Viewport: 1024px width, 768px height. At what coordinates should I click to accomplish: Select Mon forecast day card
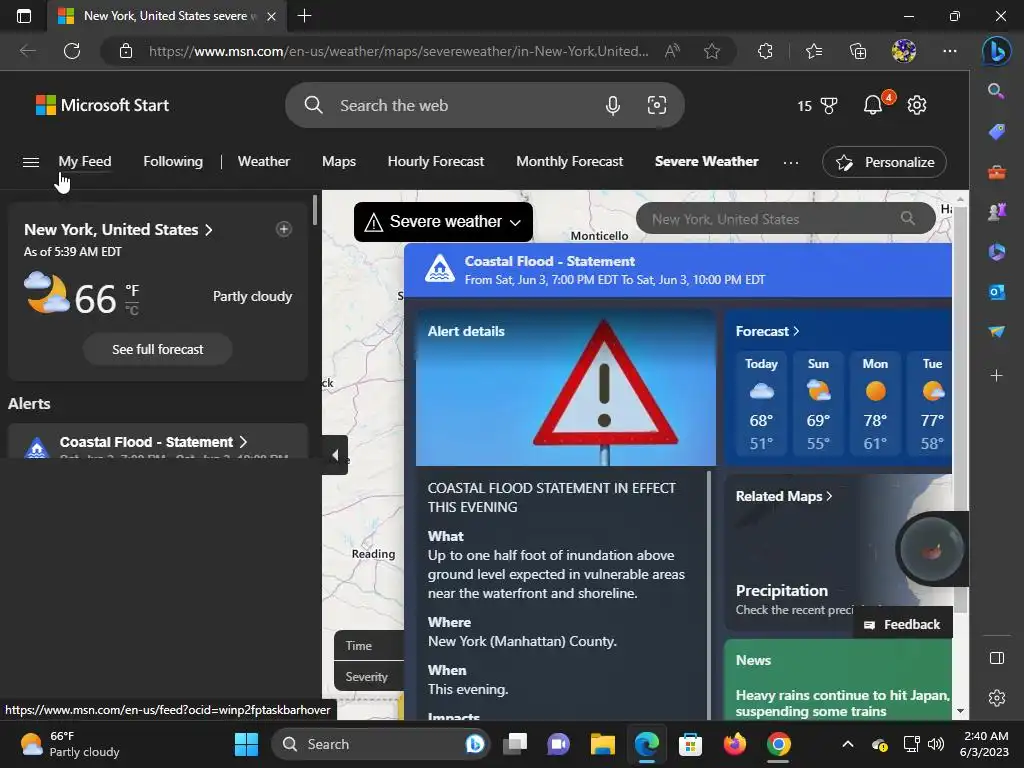[875, 404]
